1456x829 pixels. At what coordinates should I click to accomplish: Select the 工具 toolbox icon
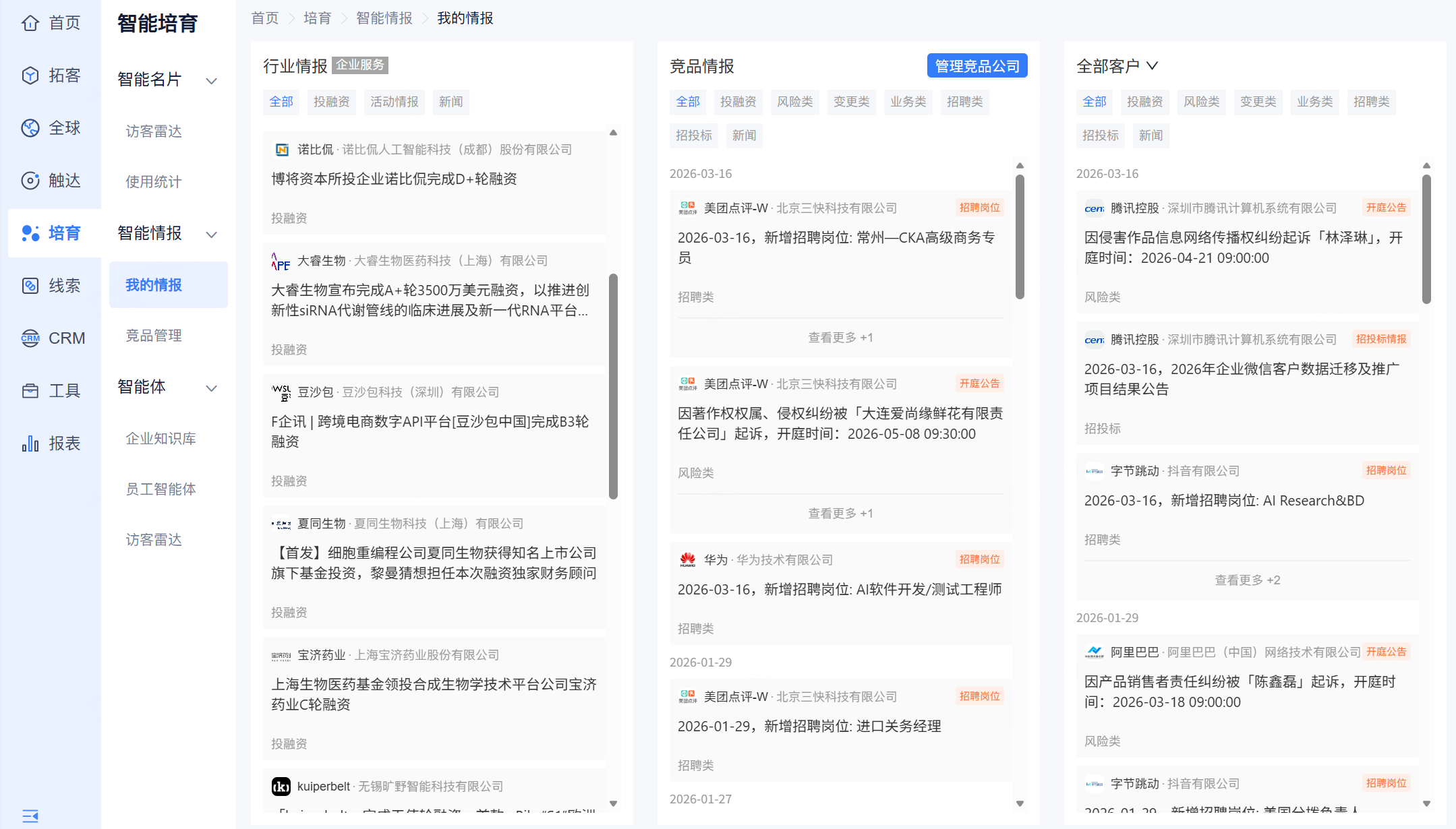(30, 391)
